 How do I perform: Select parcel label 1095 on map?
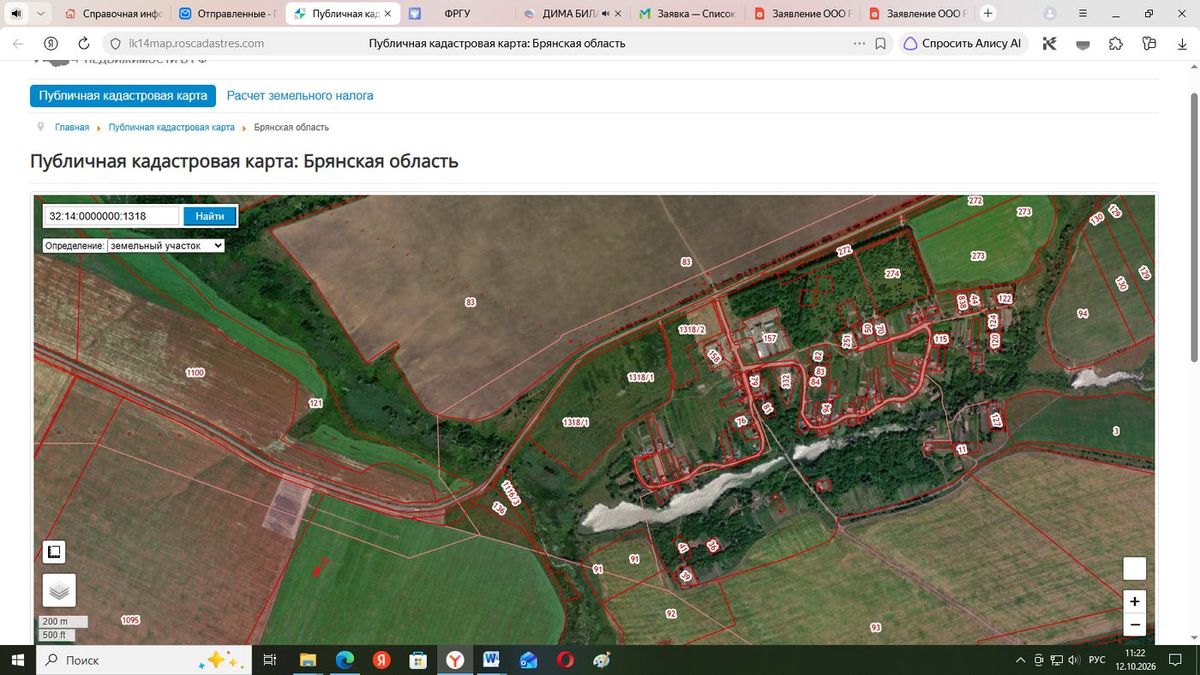point(130,621)
